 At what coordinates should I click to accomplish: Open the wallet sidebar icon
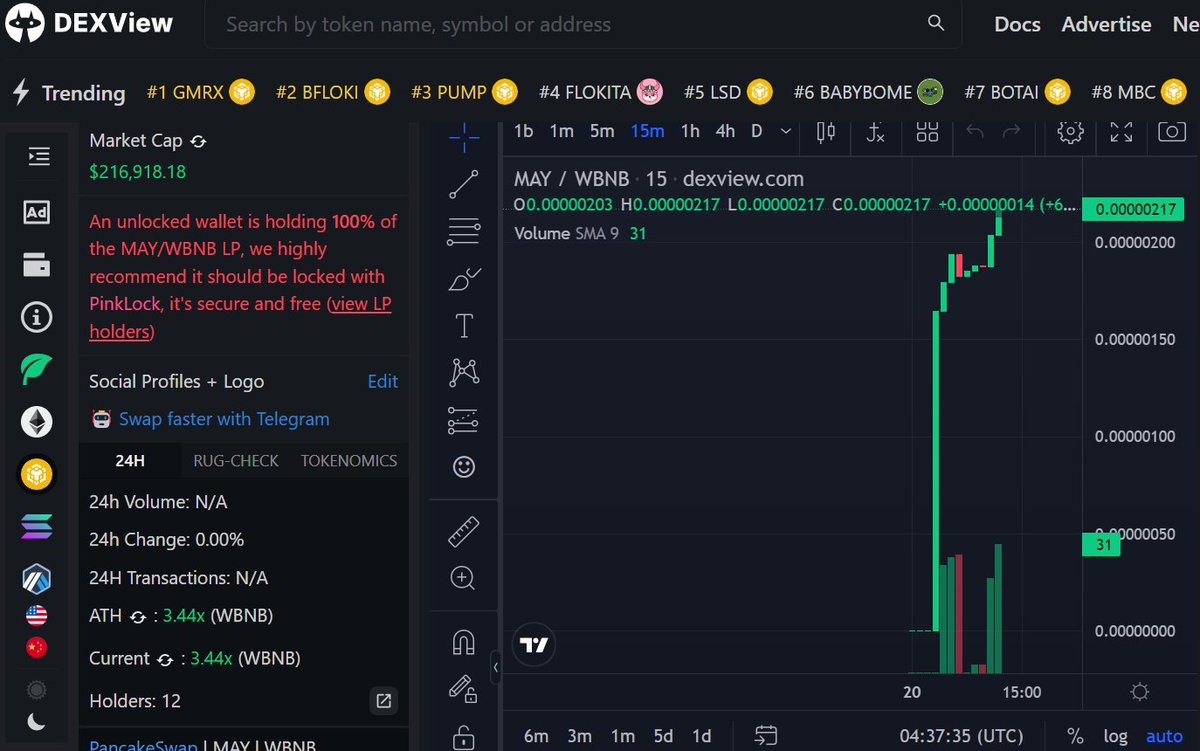click(x=37, y=265)
